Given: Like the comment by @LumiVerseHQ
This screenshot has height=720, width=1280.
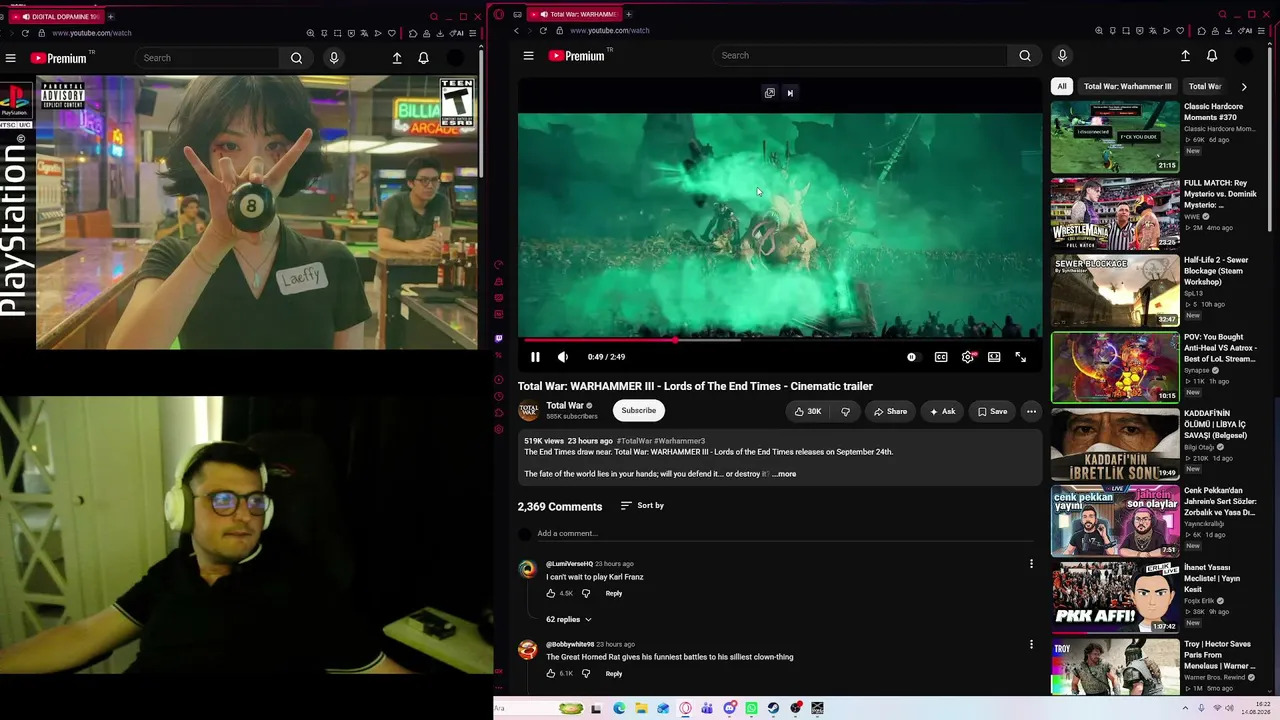Looking at the screenshot, I should coord(550,593).
